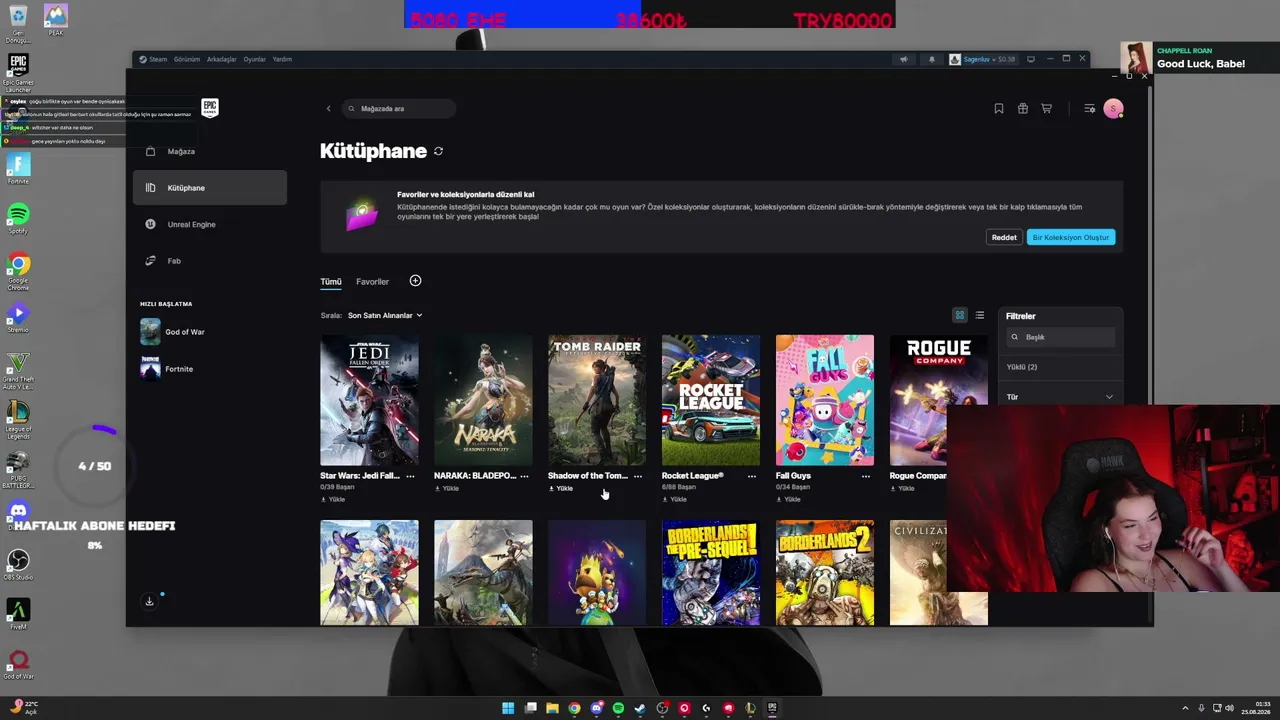Open League of Legends desktop shortcut
This screenshot has height=720, width=1280.
coord(18,419)
